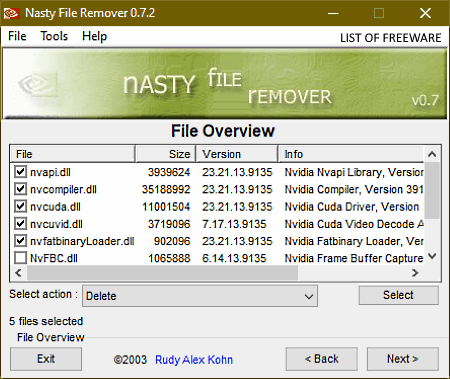Screen dimensions: 450x379
Task: Uncheck the nvcompiler.dll checkbox
Action: tap(20, 189)
